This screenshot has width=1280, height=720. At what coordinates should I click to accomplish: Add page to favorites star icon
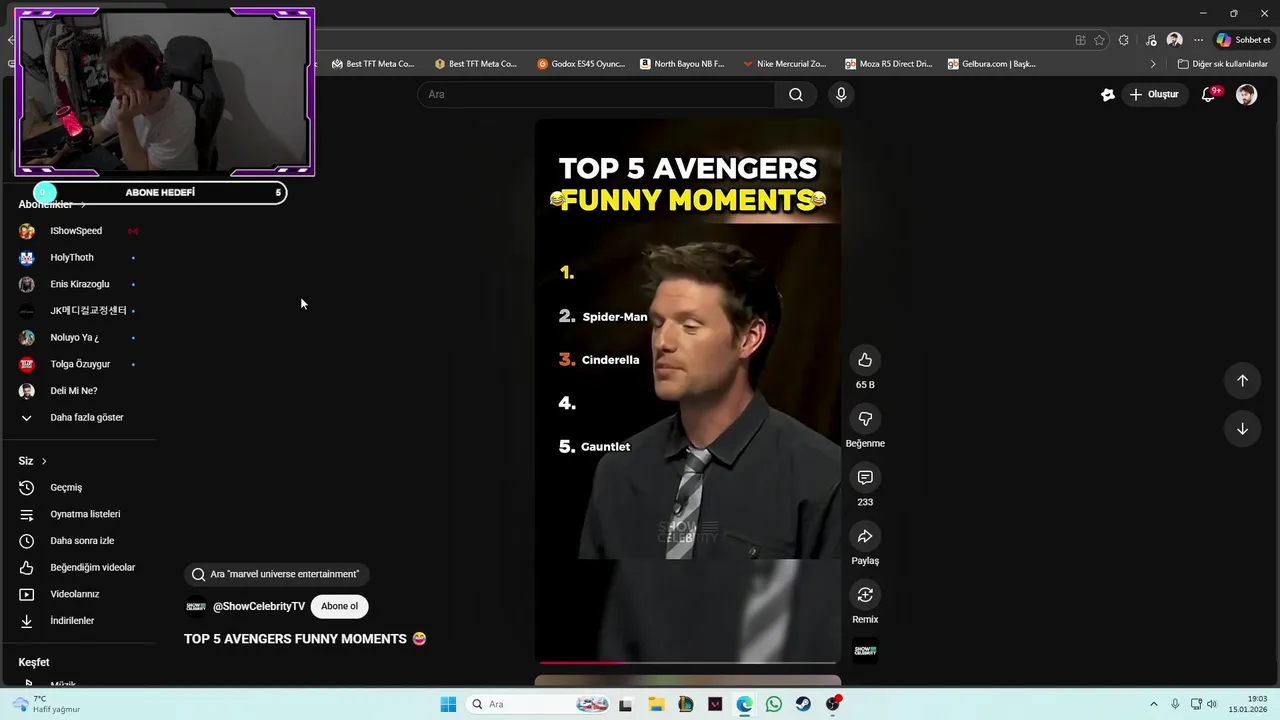click(1100, 40)
